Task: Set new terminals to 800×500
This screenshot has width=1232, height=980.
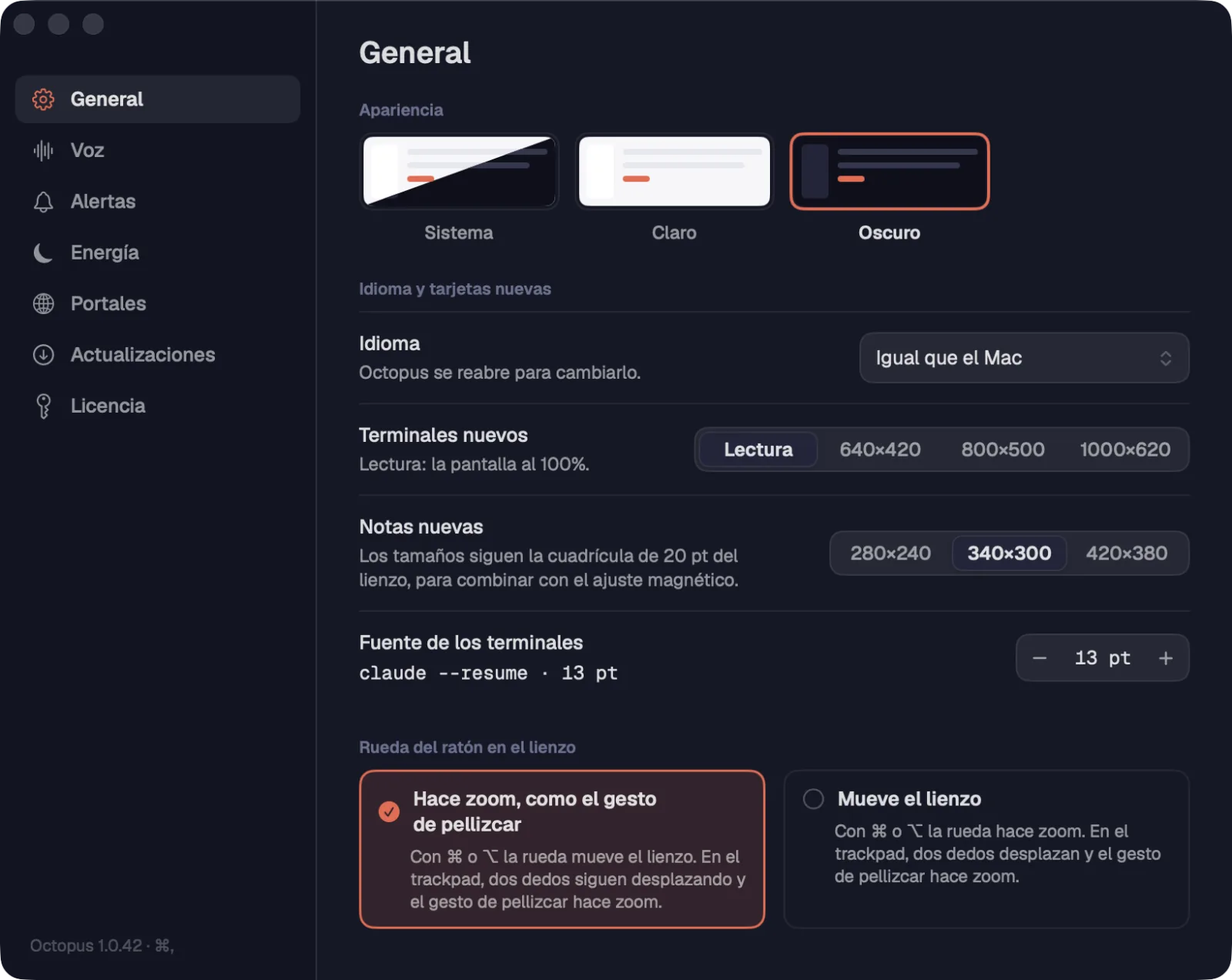Action: coord(1003,450)
